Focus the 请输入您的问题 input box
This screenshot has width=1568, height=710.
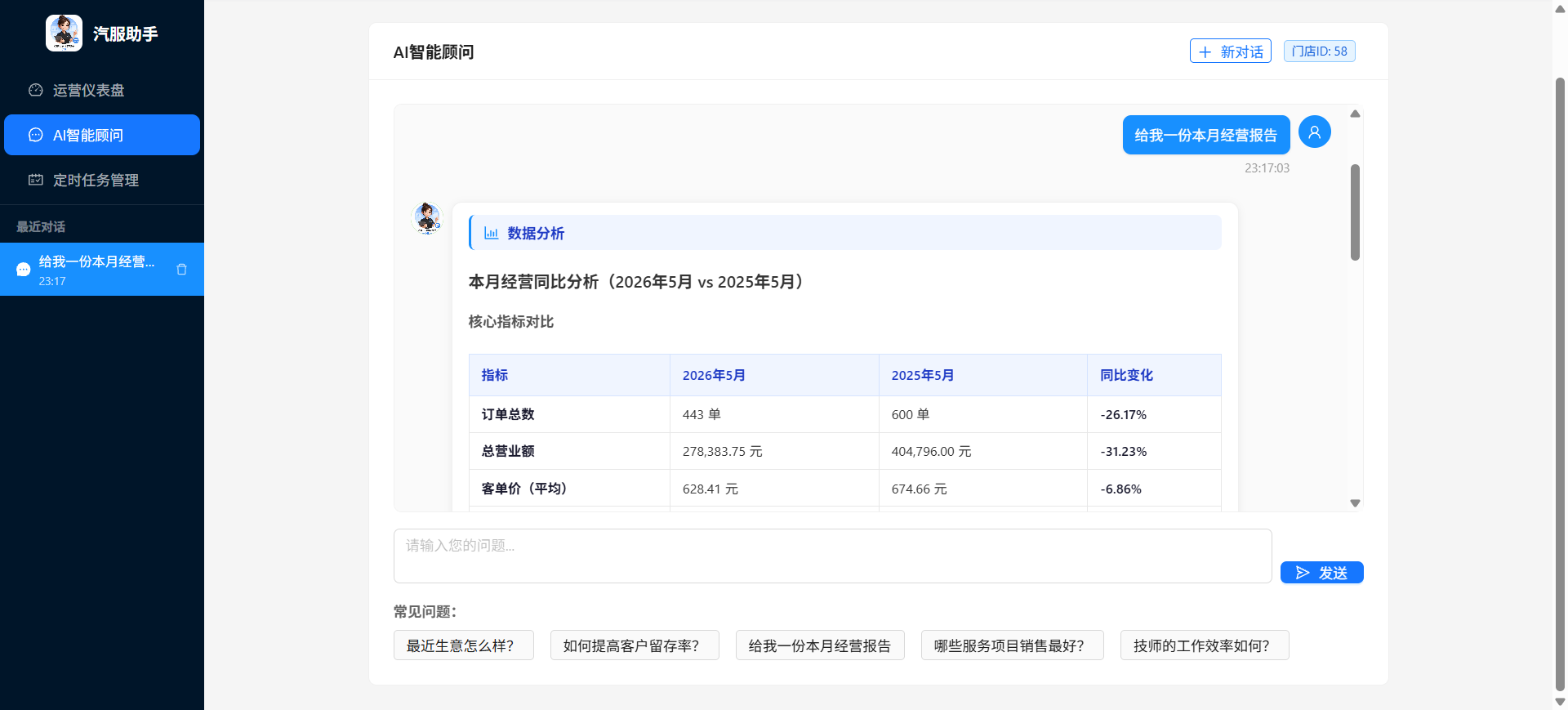point(832,556)
